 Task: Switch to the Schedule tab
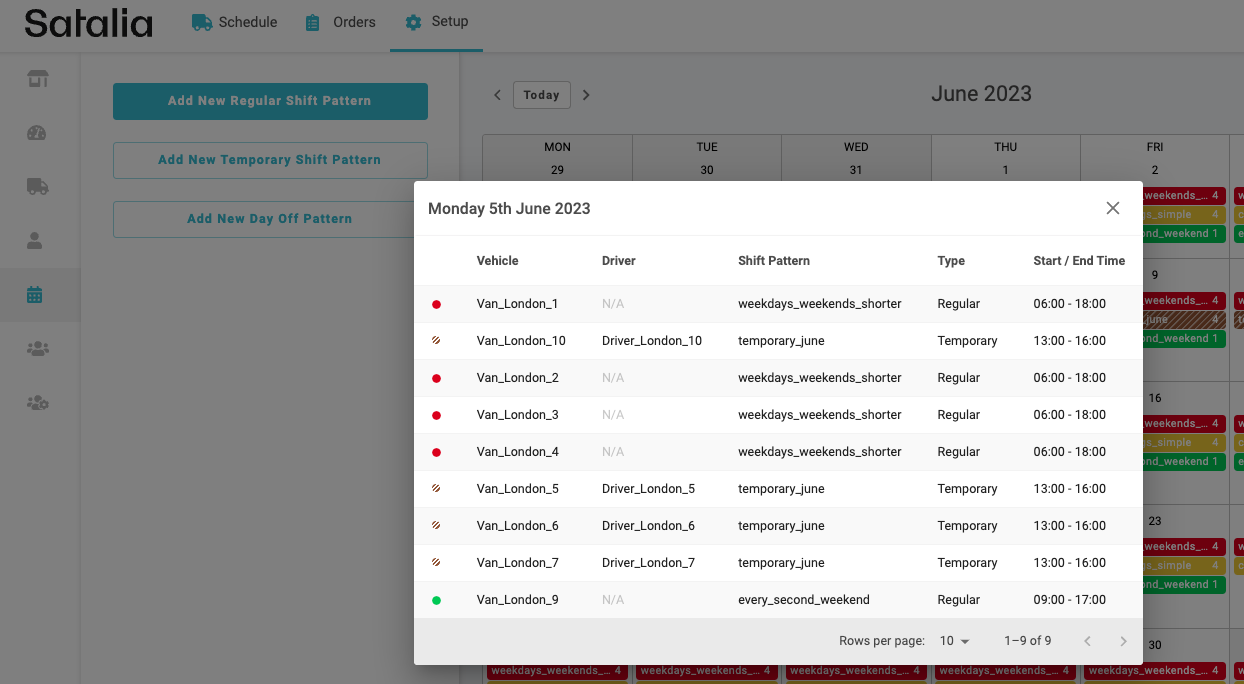pyautogui.click(x=234, y=22)
